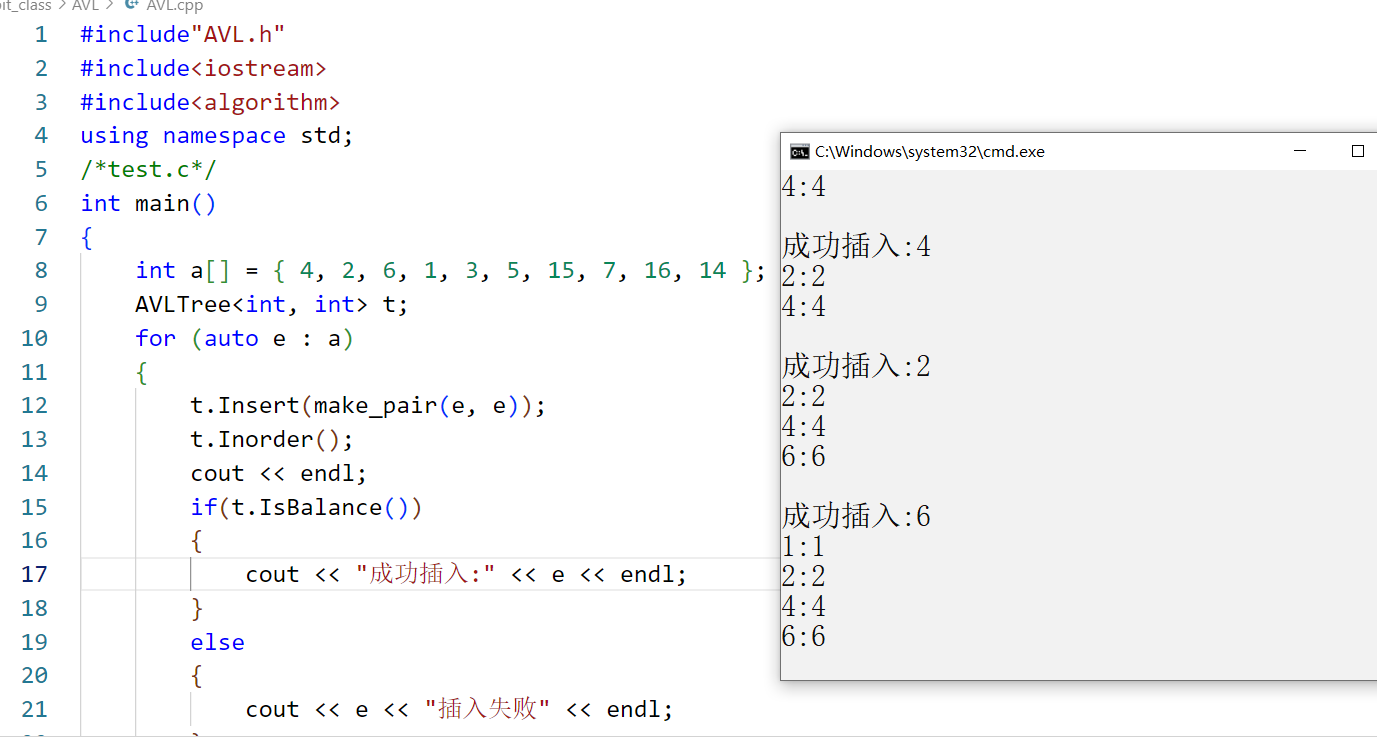The height and width of the screenshot is (741, 1377).
Task: Click the first console line '4:4'
Action: point(804,187)
